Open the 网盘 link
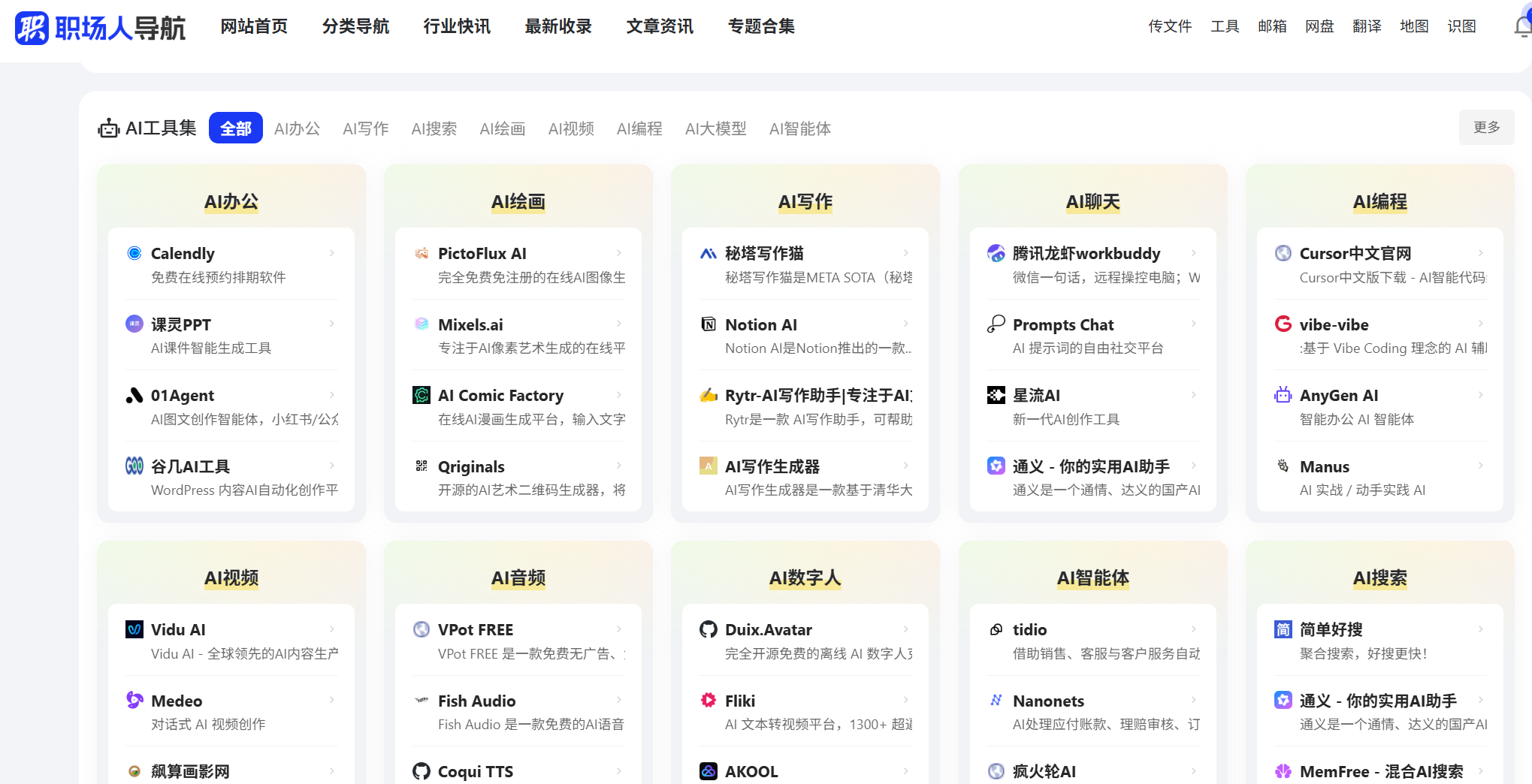This screenshot has height=784, width=1532. (1319, 26)
